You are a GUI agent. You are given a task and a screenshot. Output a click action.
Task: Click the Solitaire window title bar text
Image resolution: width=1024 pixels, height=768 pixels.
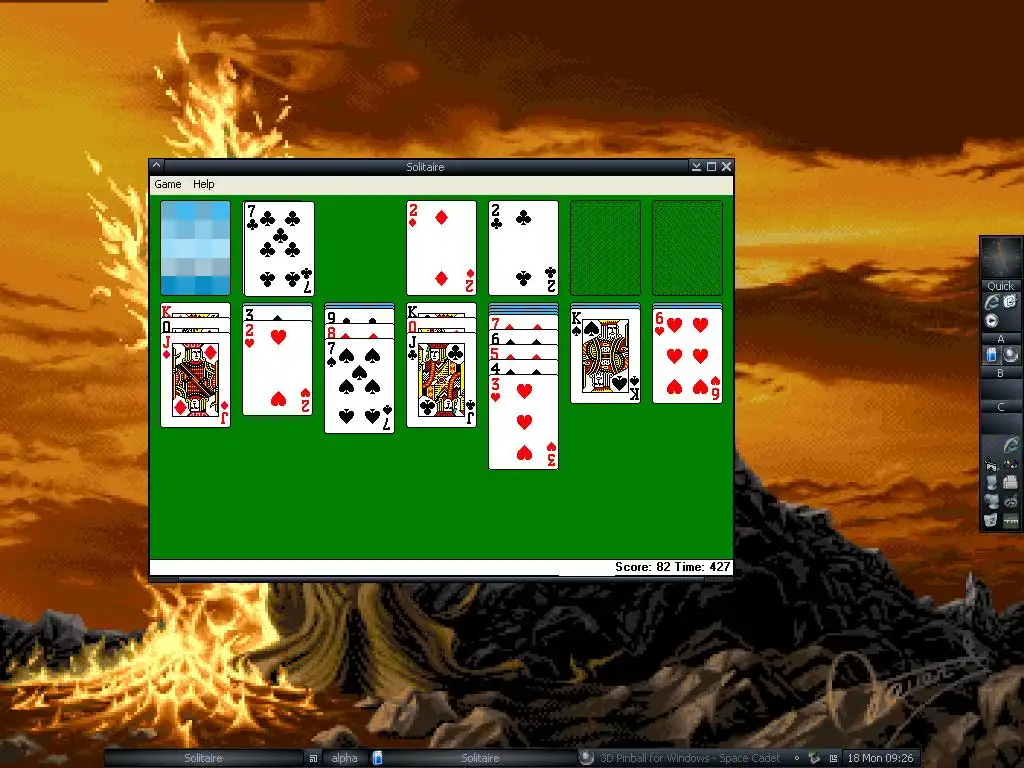[x=425, y=167]
